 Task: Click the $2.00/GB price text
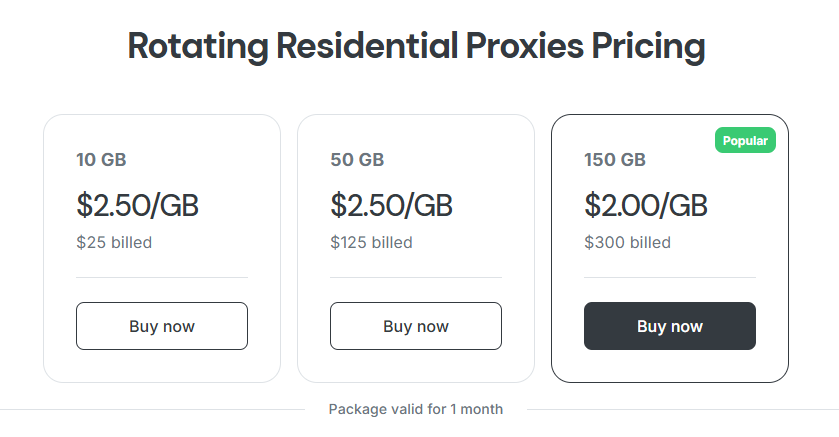646,206
